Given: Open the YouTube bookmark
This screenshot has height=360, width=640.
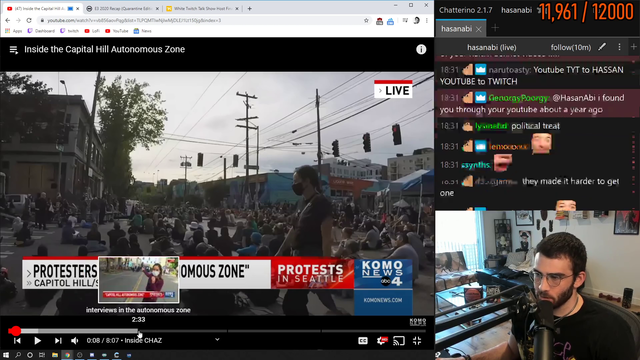Looking at the screenshot, I should tap(117, 31).
